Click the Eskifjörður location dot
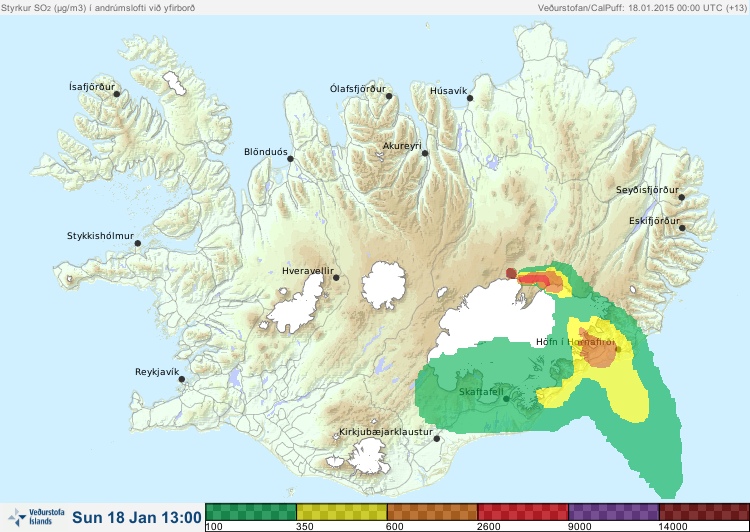 [682, 228]
